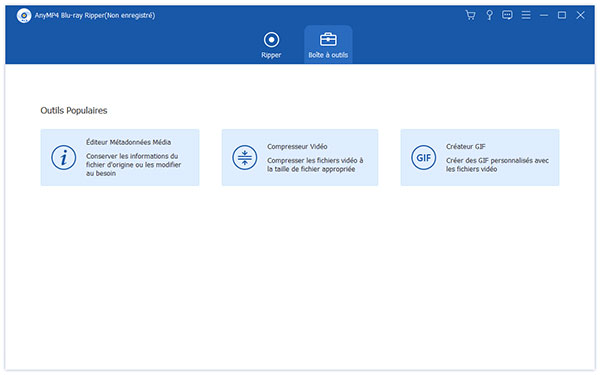Open the shopping cart purchase icon
The image size is (600, 375).
[x=470, y=15]
